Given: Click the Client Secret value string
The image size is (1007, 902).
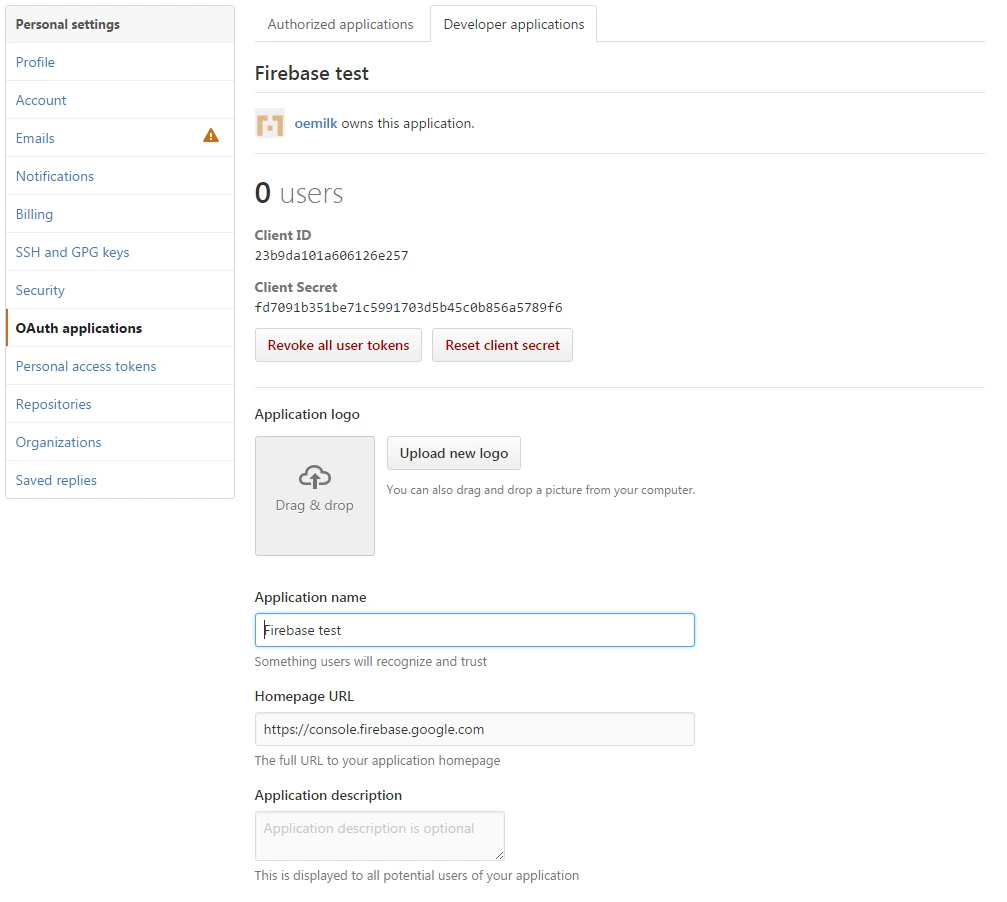Looking at the screenshot, I should click(x=408, y=308).
